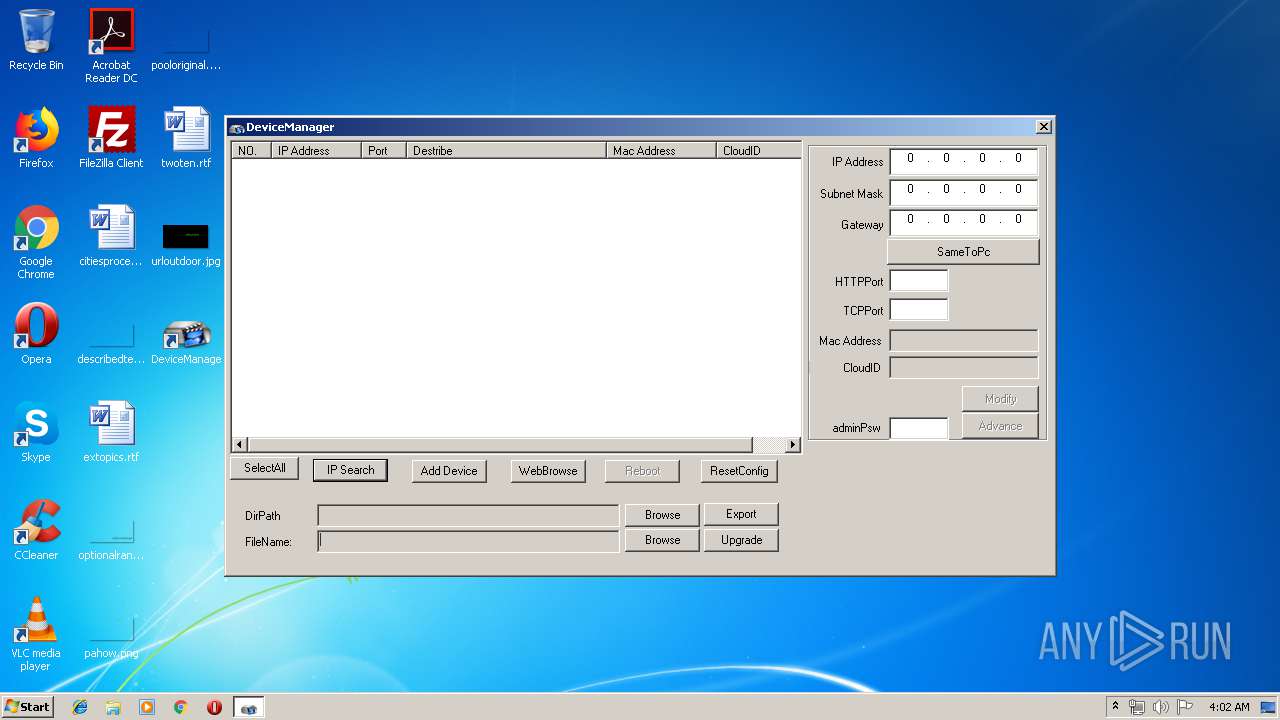The width and height of the screenshot is (1280, 720).
Task: Launch VLC media player shortcut
Action: click(x=36, y=634)
